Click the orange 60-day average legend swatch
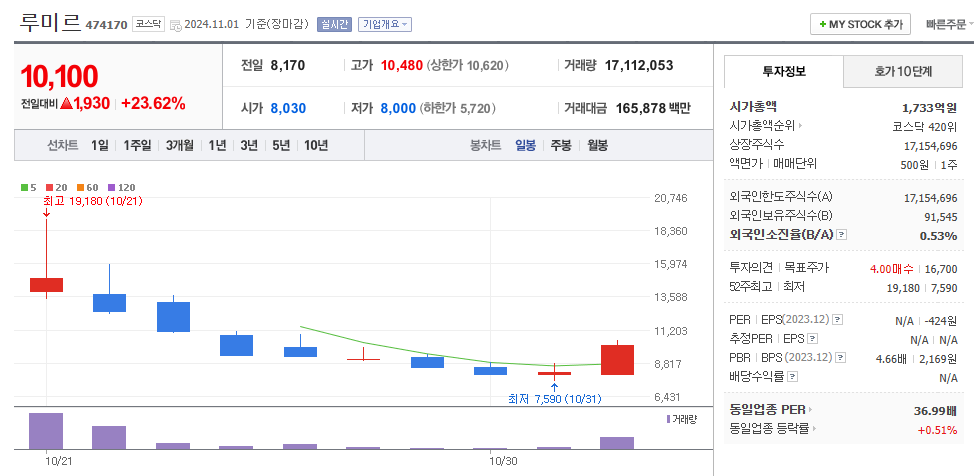This screenshot has width=980, height=476. click(x=81, y=187)
